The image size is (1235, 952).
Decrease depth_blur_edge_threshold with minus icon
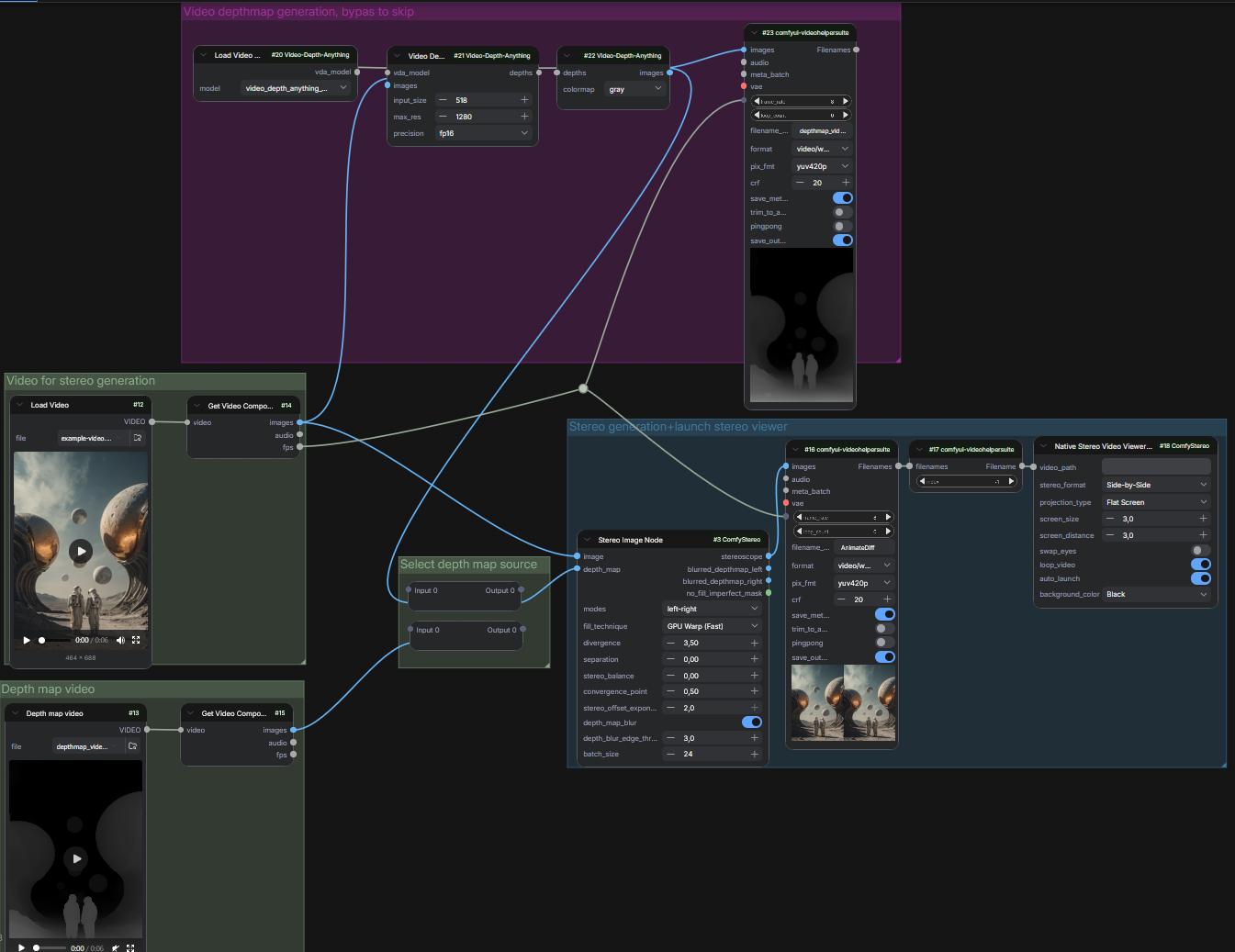coord(670,738)
